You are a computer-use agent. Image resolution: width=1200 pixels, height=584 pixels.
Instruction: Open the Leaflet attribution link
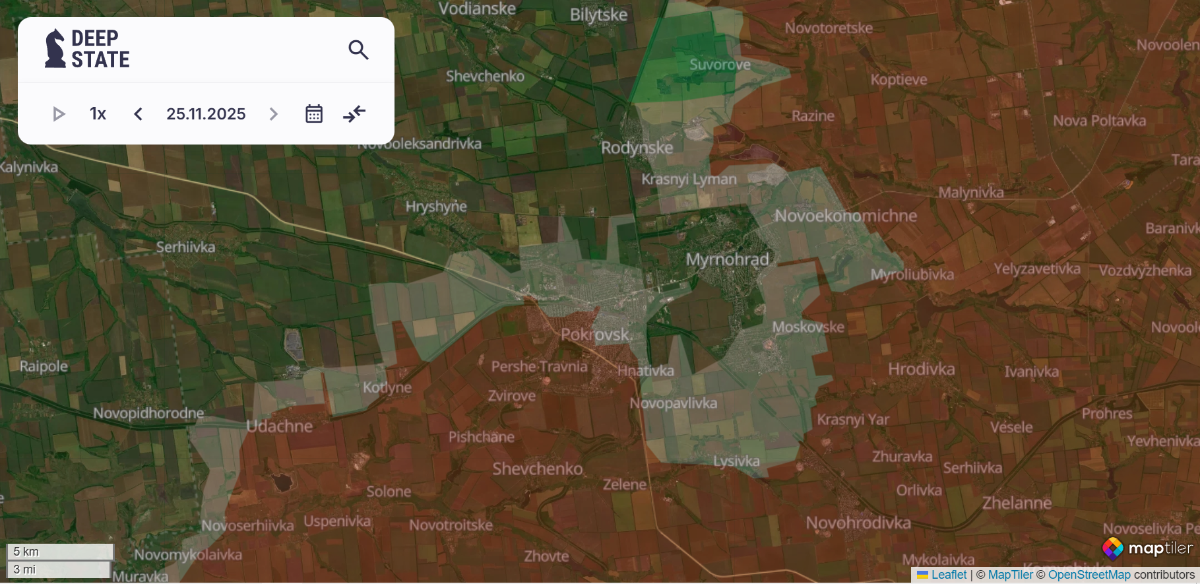pyautogui.click(x=948, y=575)
